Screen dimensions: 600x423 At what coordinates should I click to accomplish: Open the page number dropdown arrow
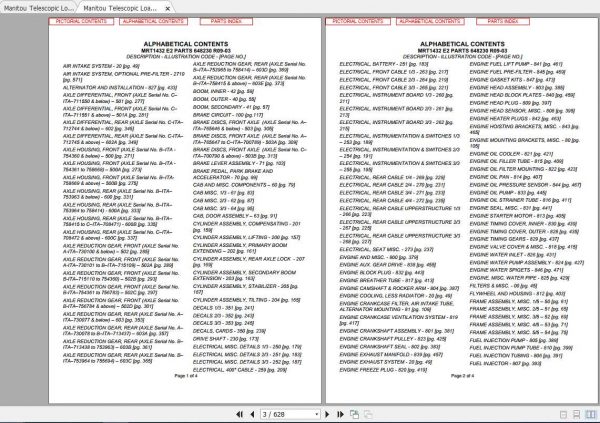316,414
